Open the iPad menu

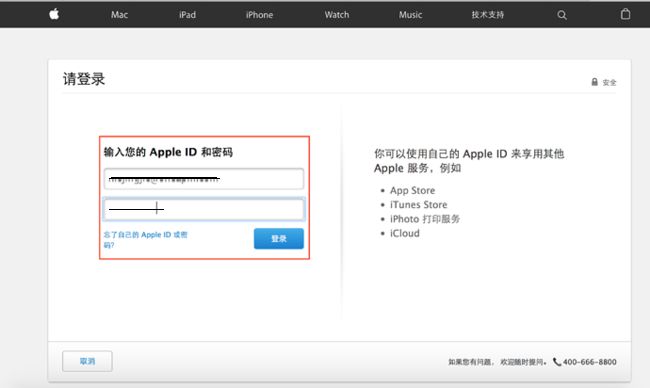187,15
